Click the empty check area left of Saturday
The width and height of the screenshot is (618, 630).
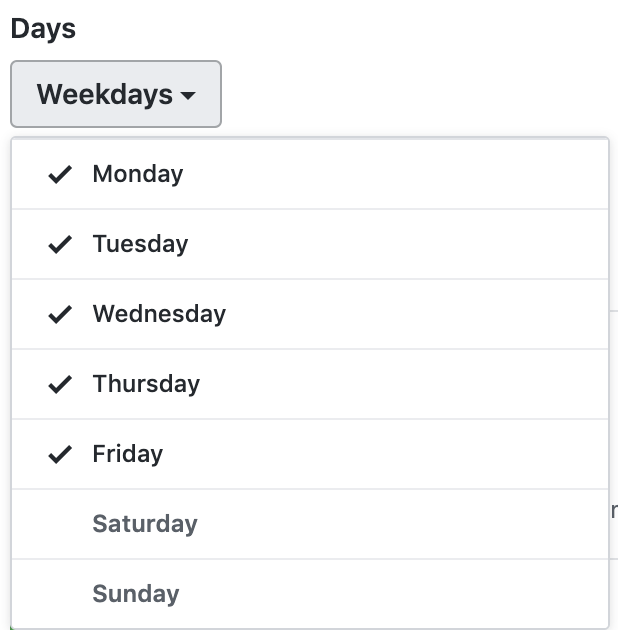[x=60, y=524]
